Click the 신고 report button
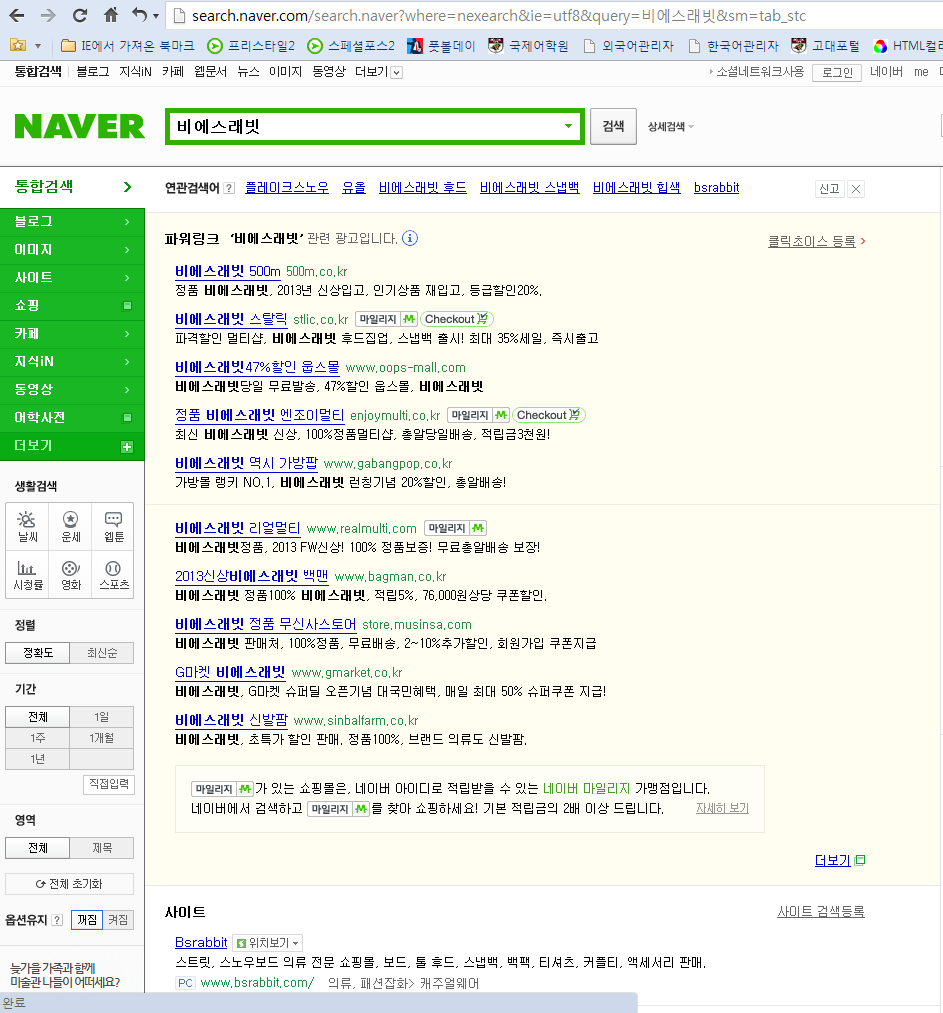The width and height of the screenshot is (943, 1013). coord(829,189)
